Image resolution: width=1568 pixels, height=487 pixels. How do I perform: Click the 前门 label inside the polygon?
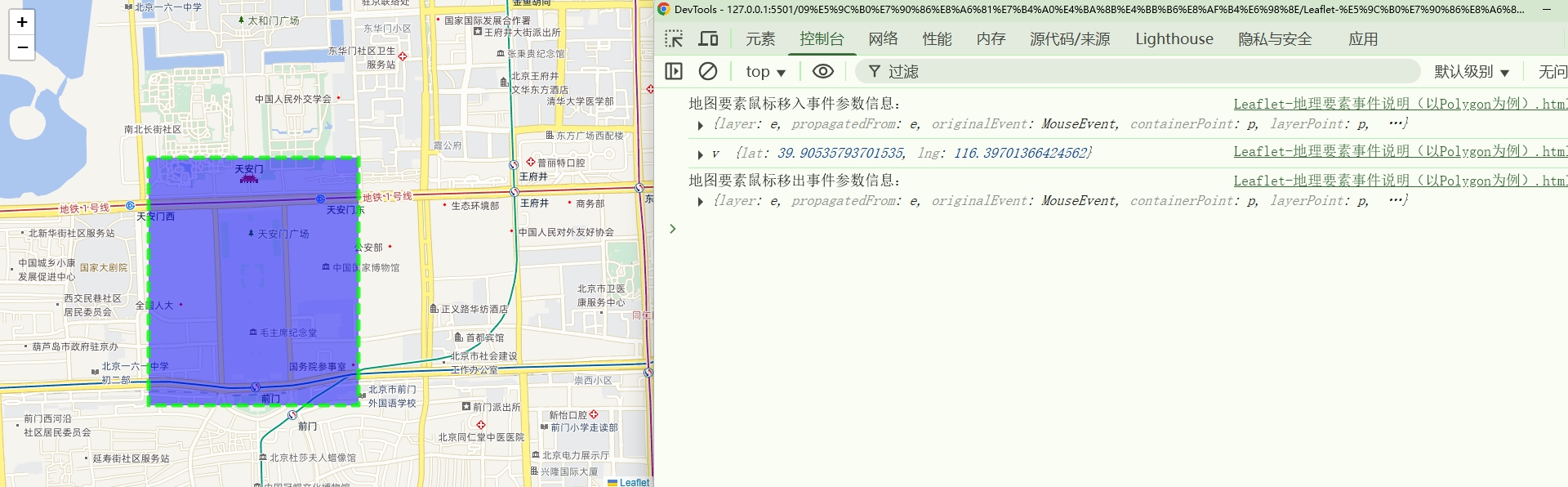pyautogui.click(x=270, y=399)
